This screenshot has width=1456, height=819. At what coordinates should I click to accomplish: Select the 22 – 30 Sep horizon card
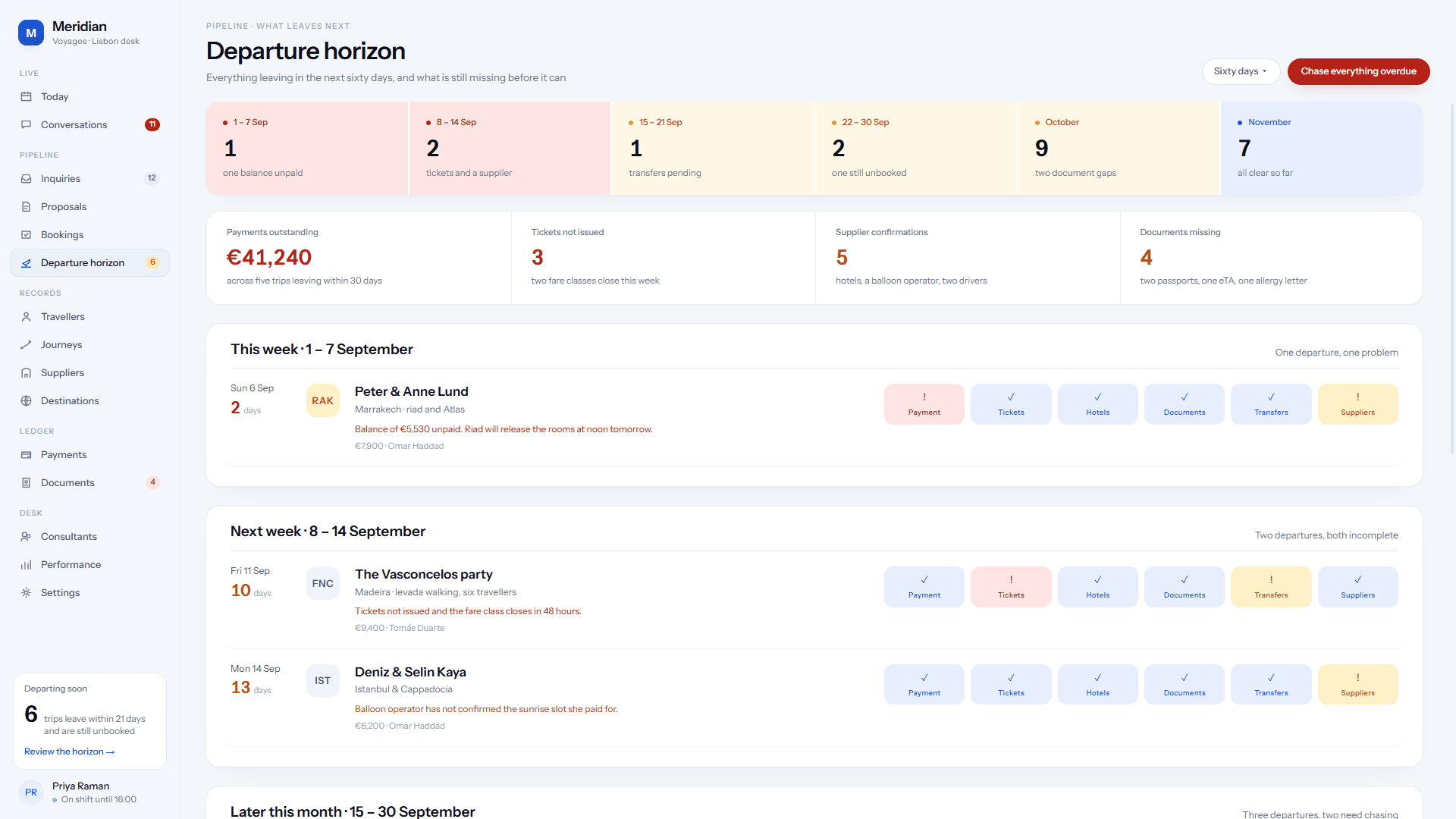[916, 149]
